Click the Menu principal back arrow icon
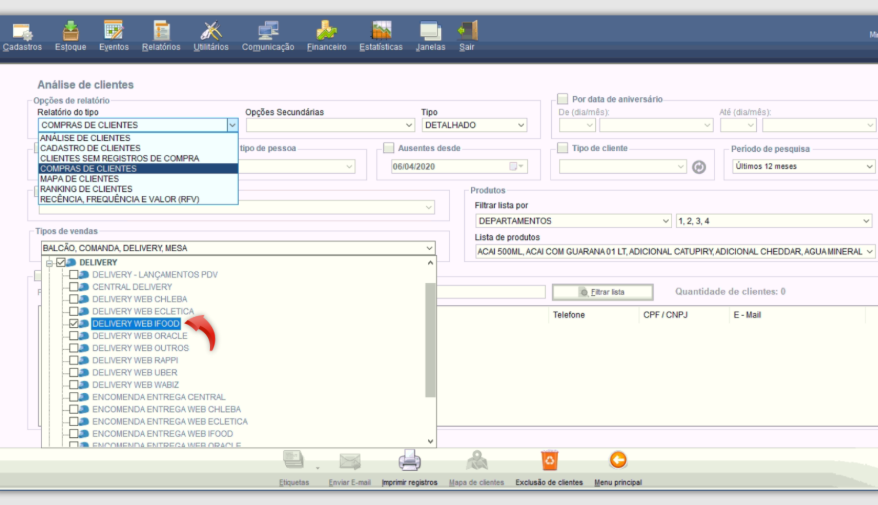The height and width of the screenshot is (505, 878). 618,460
